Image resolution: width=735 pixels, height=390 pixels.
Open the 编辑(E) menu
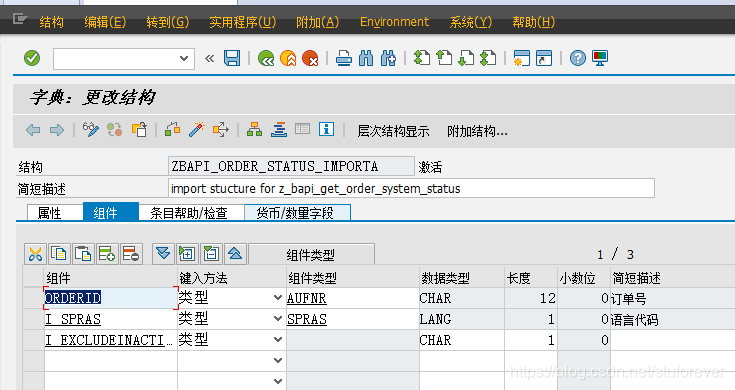pyautogui.click(x=105, y=22)
